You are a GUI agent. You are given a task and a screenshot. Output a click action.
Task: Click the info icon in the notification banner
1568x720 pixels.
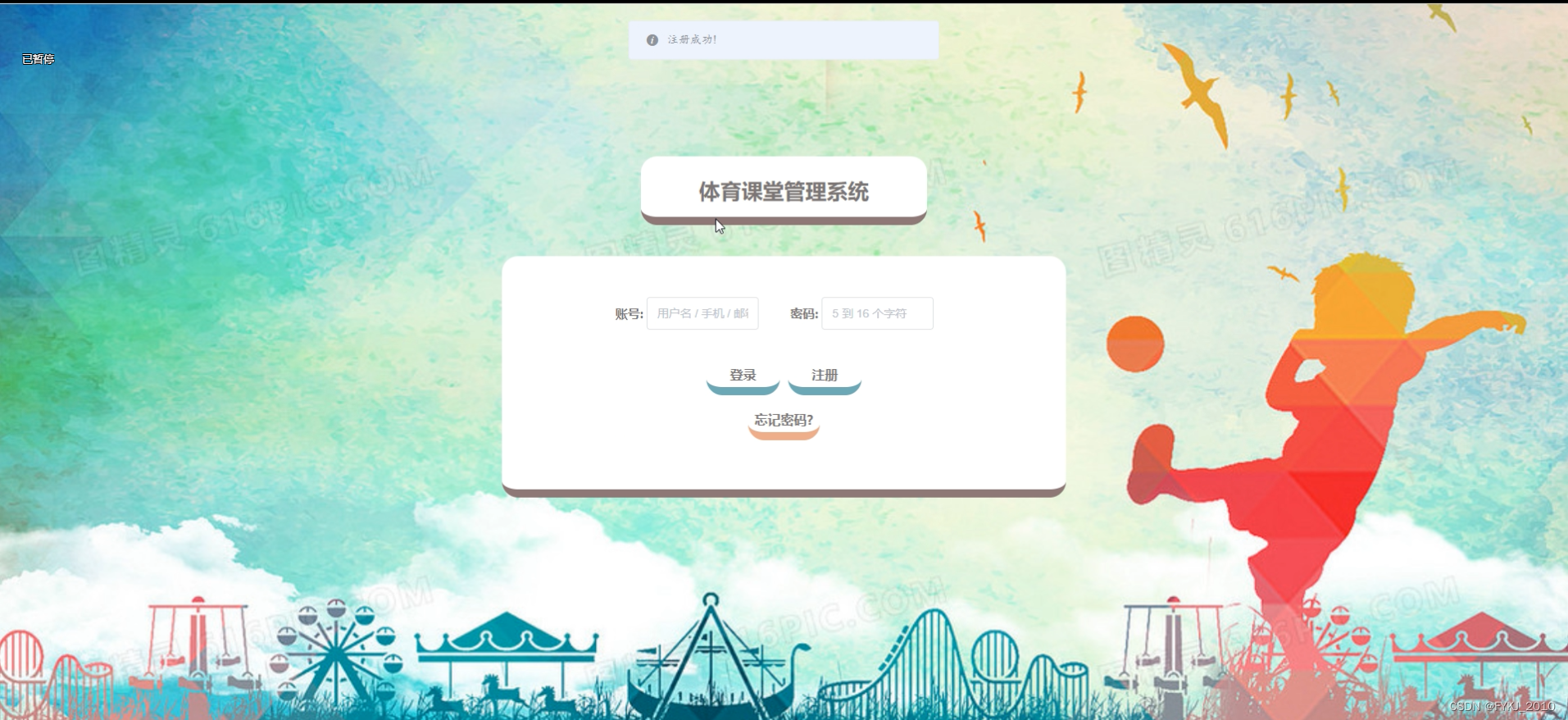point(652,40)
